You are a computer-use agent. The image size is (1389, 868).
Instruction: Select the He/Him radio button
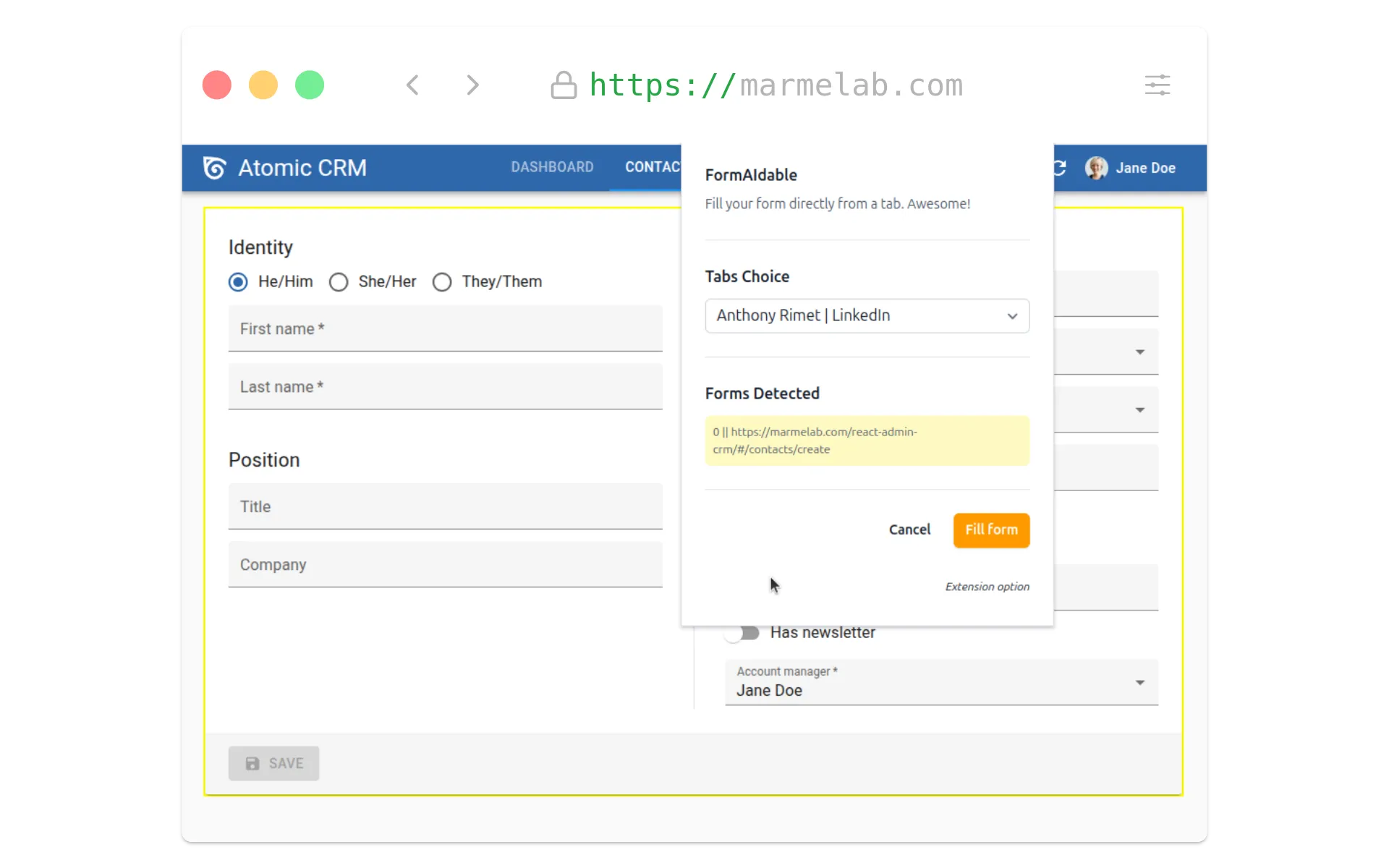click(238, 282)
